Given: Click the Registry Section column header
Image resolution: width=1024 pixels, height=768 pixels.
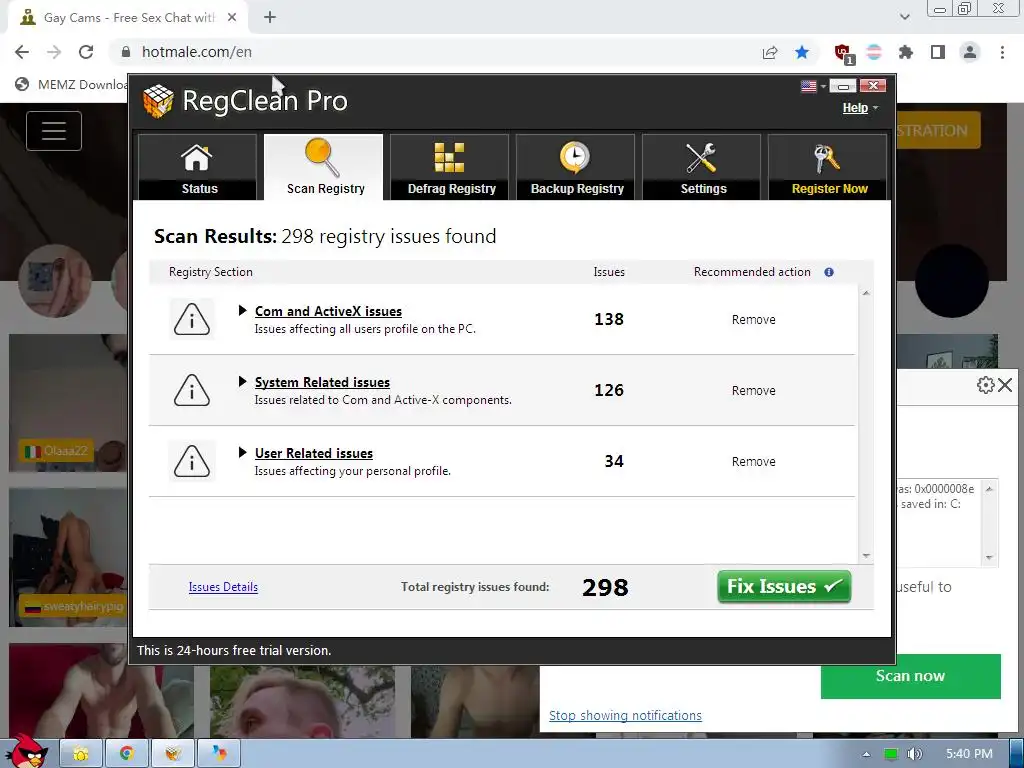Looking at the screenshot, I should [x=210, y=272].
